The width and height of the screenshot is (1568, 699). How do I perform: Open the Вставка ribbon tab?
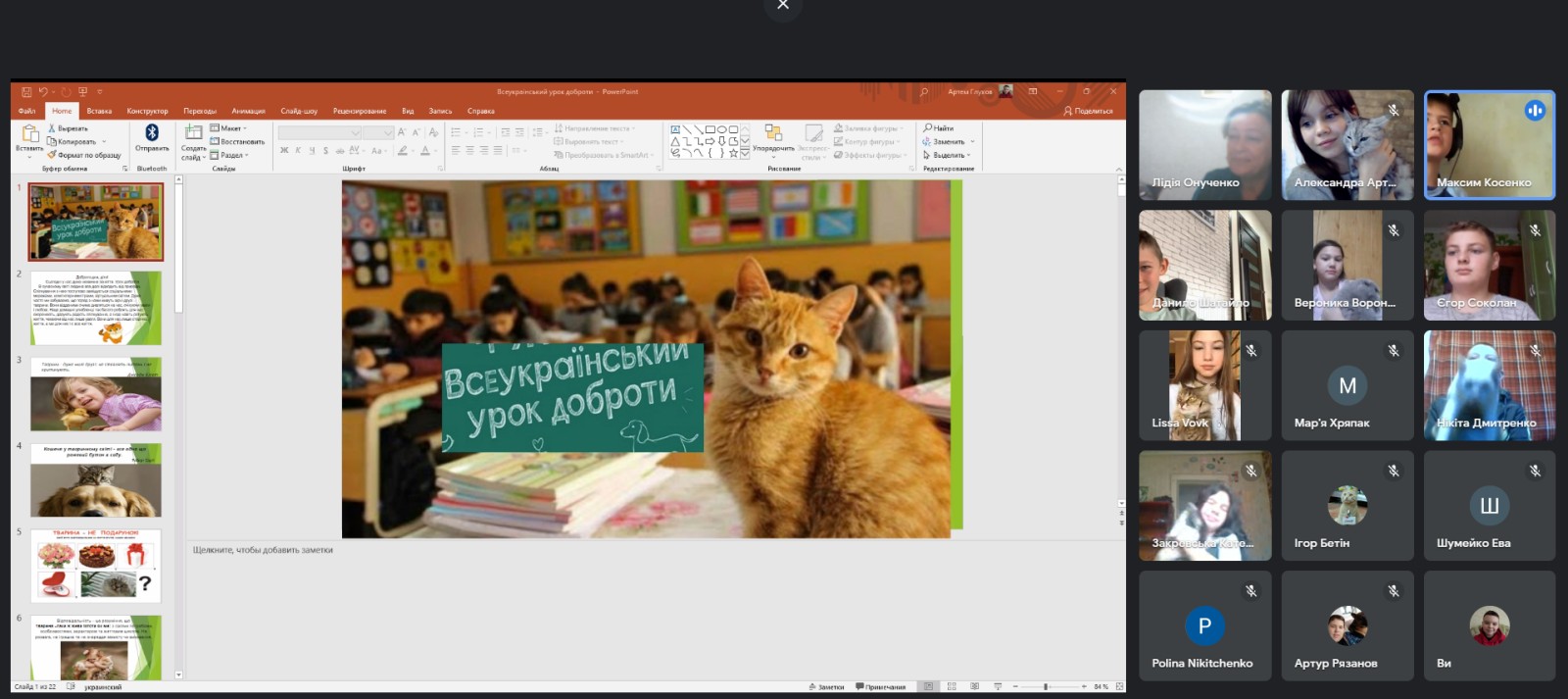coord(99,111)
